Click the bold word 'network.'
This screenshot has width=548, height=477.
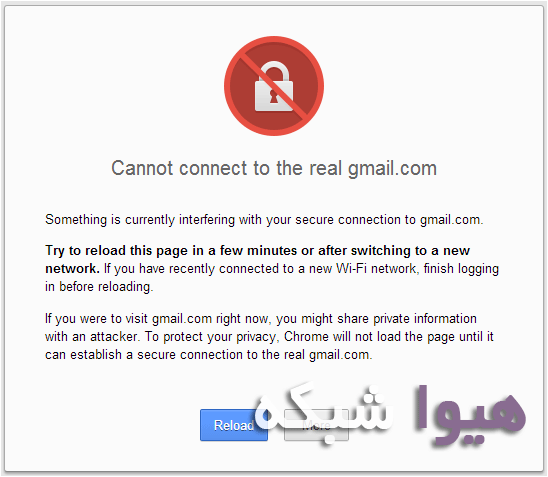(x=72, y=268)
